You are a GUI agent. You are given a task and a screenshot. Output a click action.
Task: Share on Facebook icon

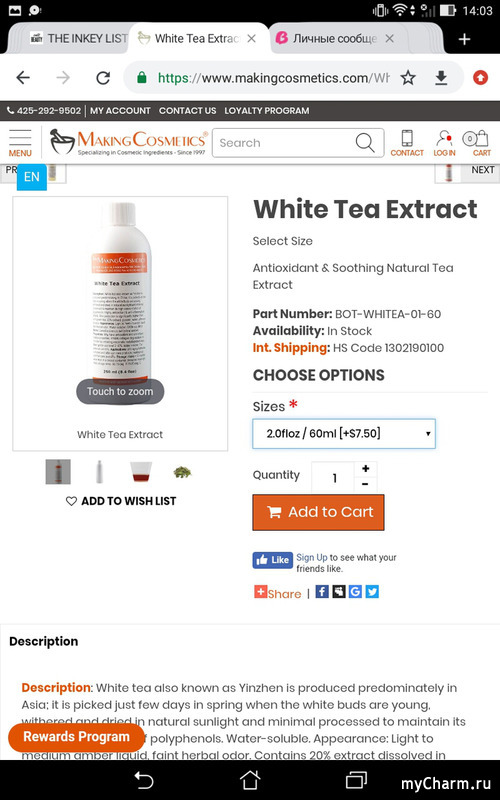[x=322, y=591]
